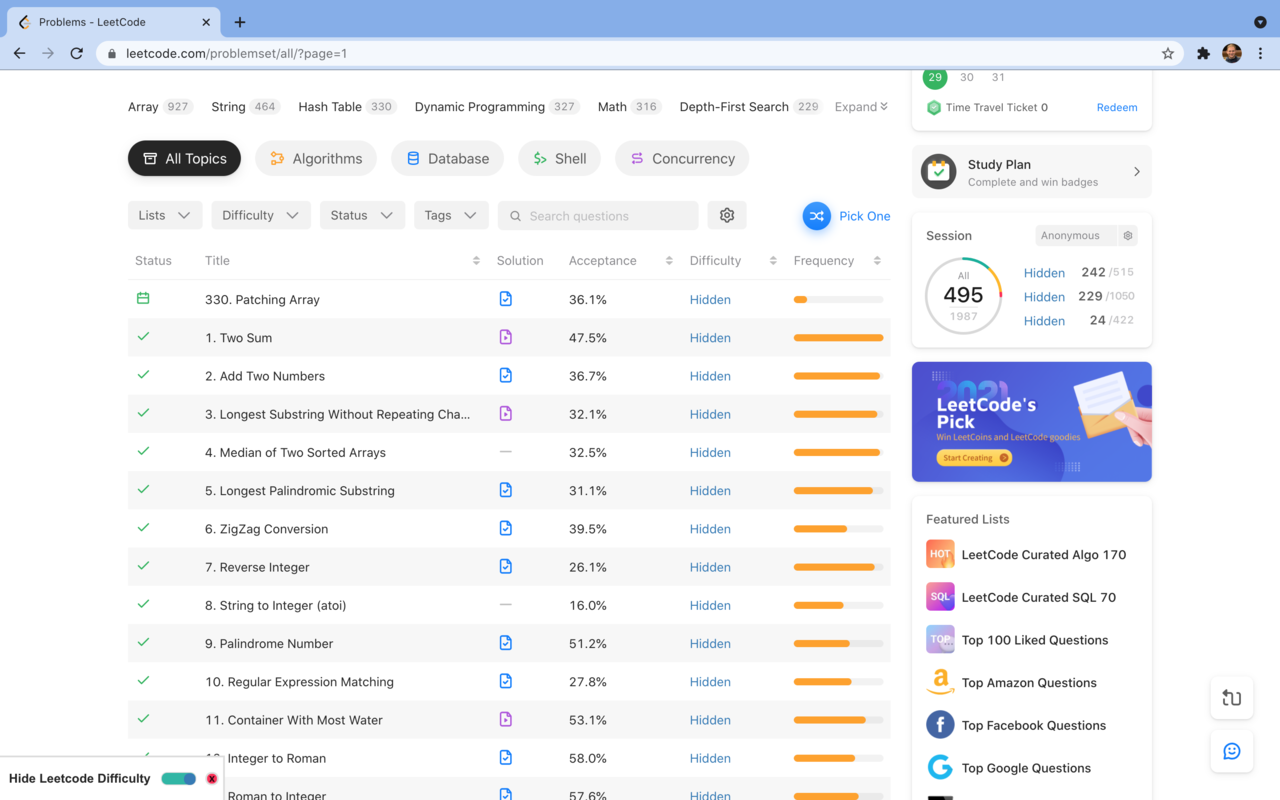Expand the topic tags list

[861, 107]
